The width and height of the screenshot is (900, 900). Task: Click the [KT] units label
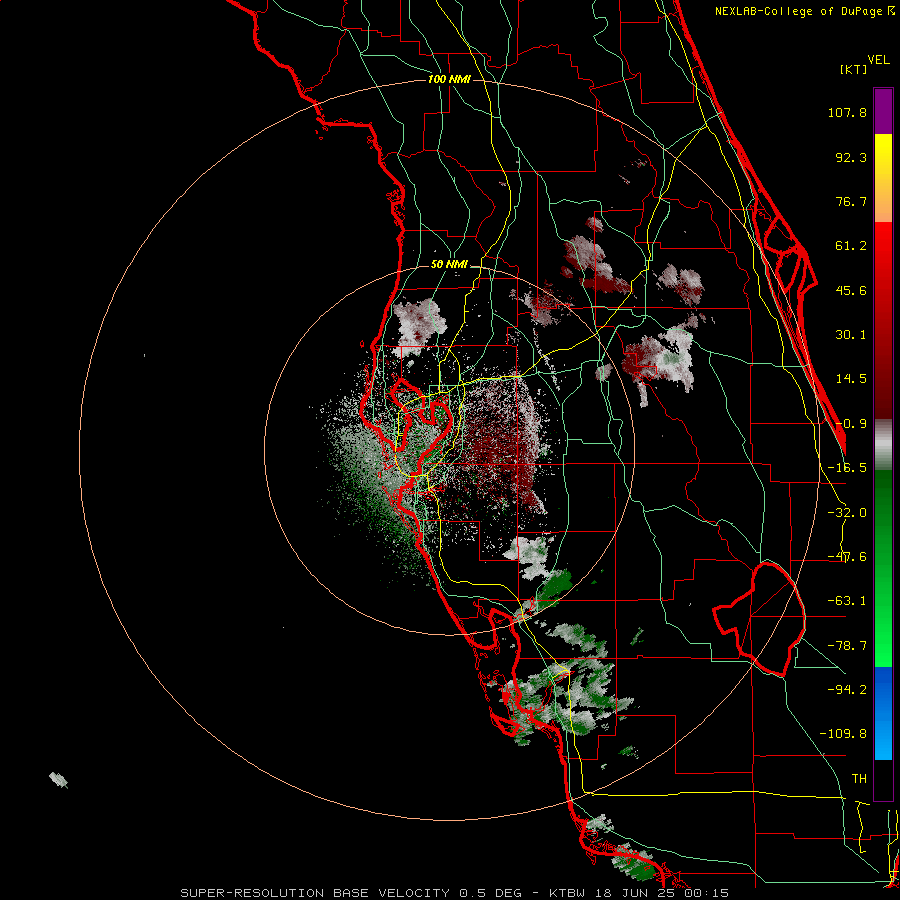(x=853, y=69)
